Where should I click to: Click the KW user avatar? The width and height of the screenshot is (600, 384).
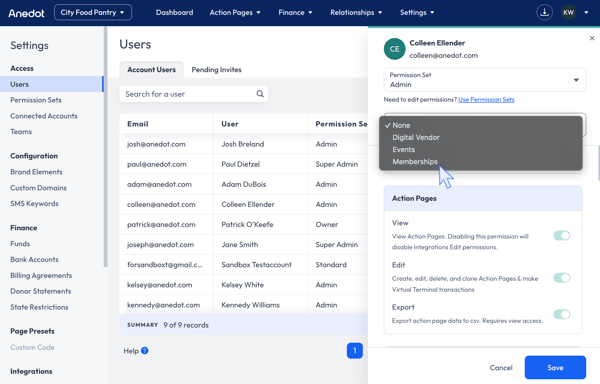pos(568,13)
